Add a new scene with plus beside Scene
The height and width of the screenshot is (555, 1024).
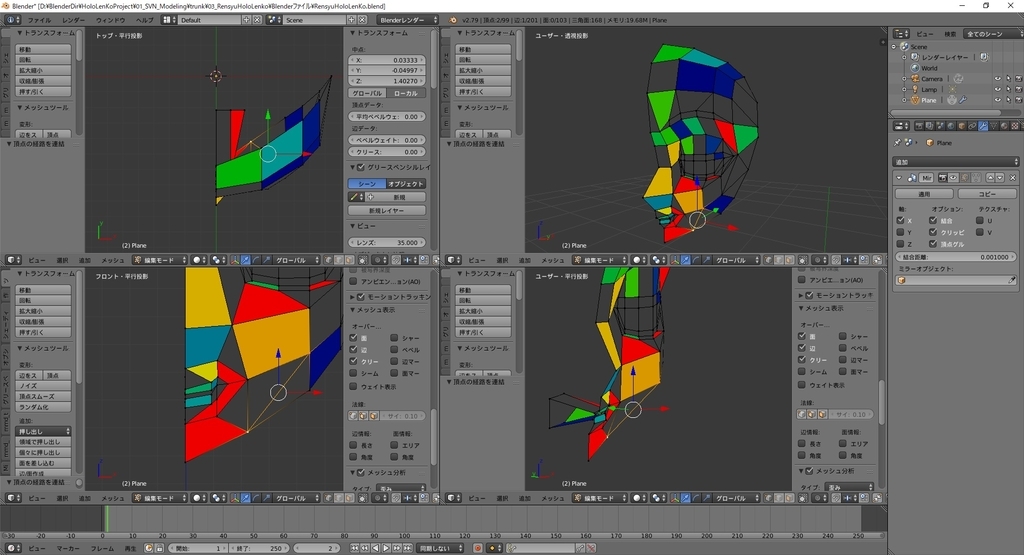point(351,20)
